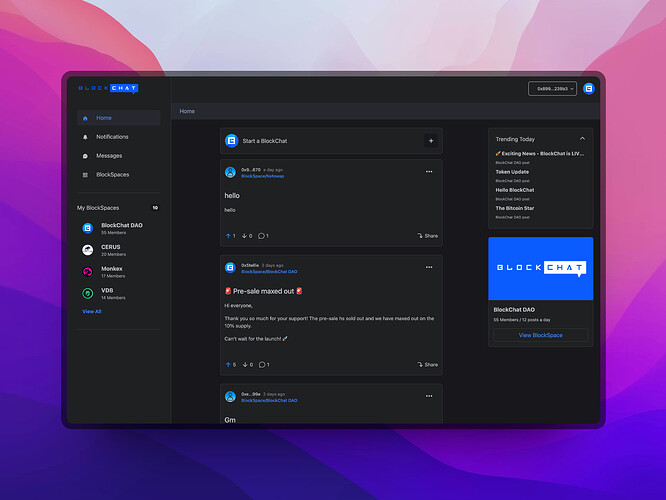Open Messages from the sidebar
Screen dimensions: 666x500
click(x=108, y=156)
